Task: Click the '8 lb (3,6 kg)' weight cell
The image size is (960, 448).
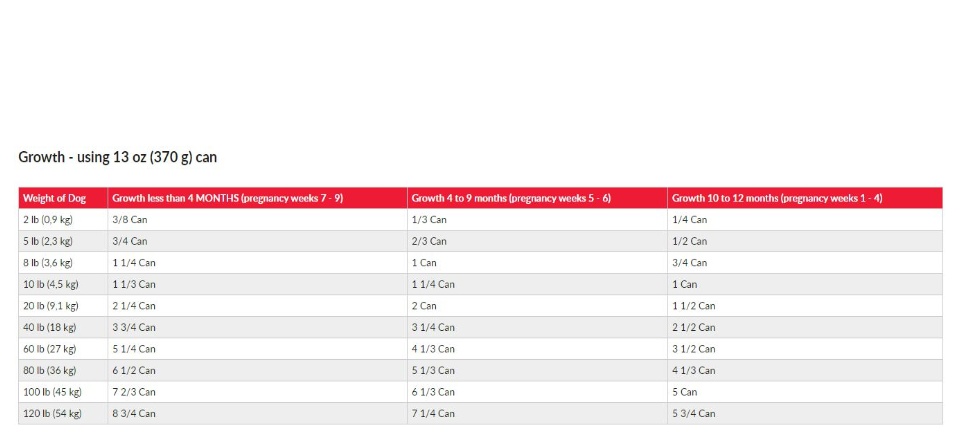Action: pos(48,263)
